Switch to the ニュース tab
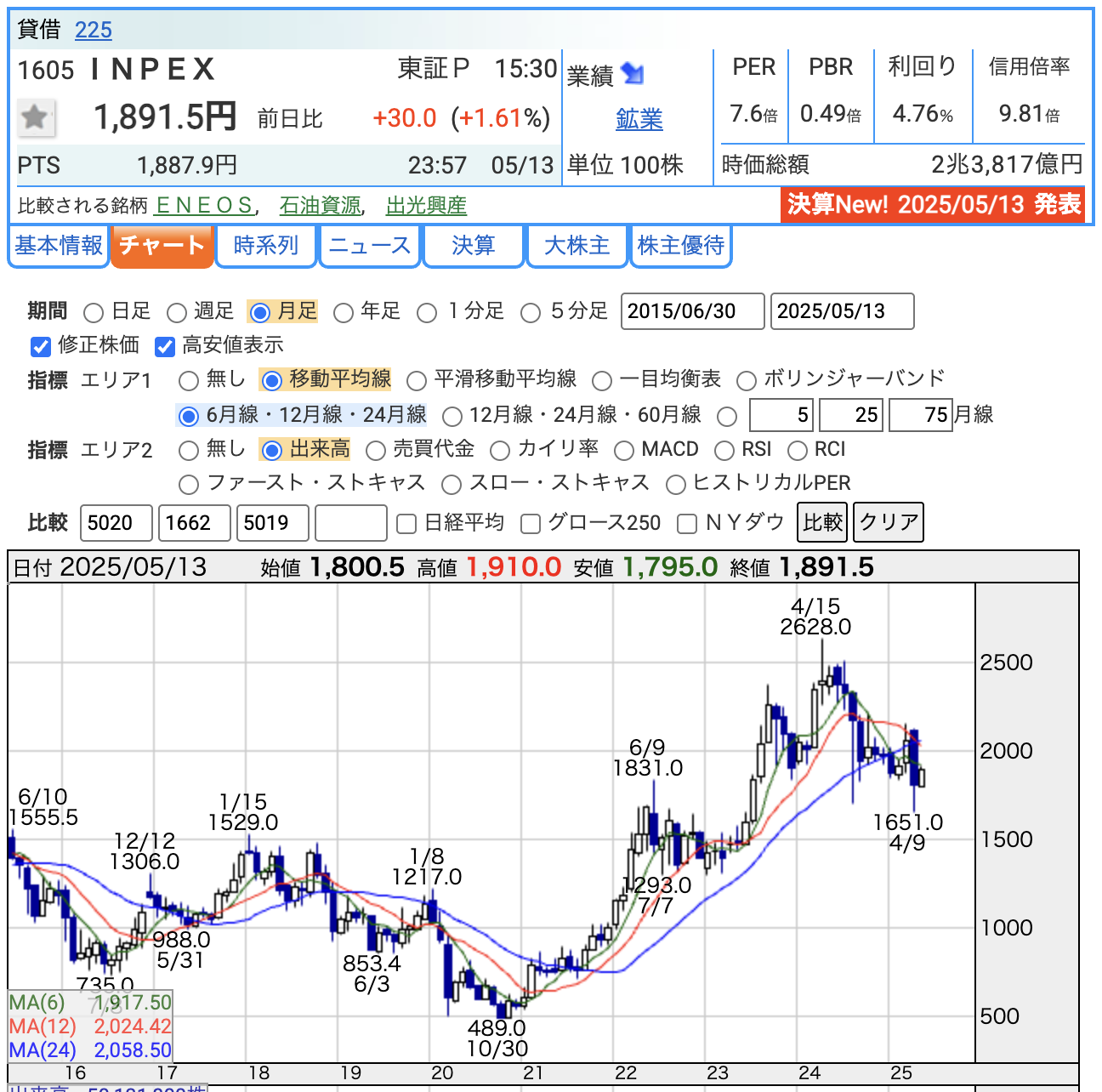Screen dimensions: 1102x1092 370,246
